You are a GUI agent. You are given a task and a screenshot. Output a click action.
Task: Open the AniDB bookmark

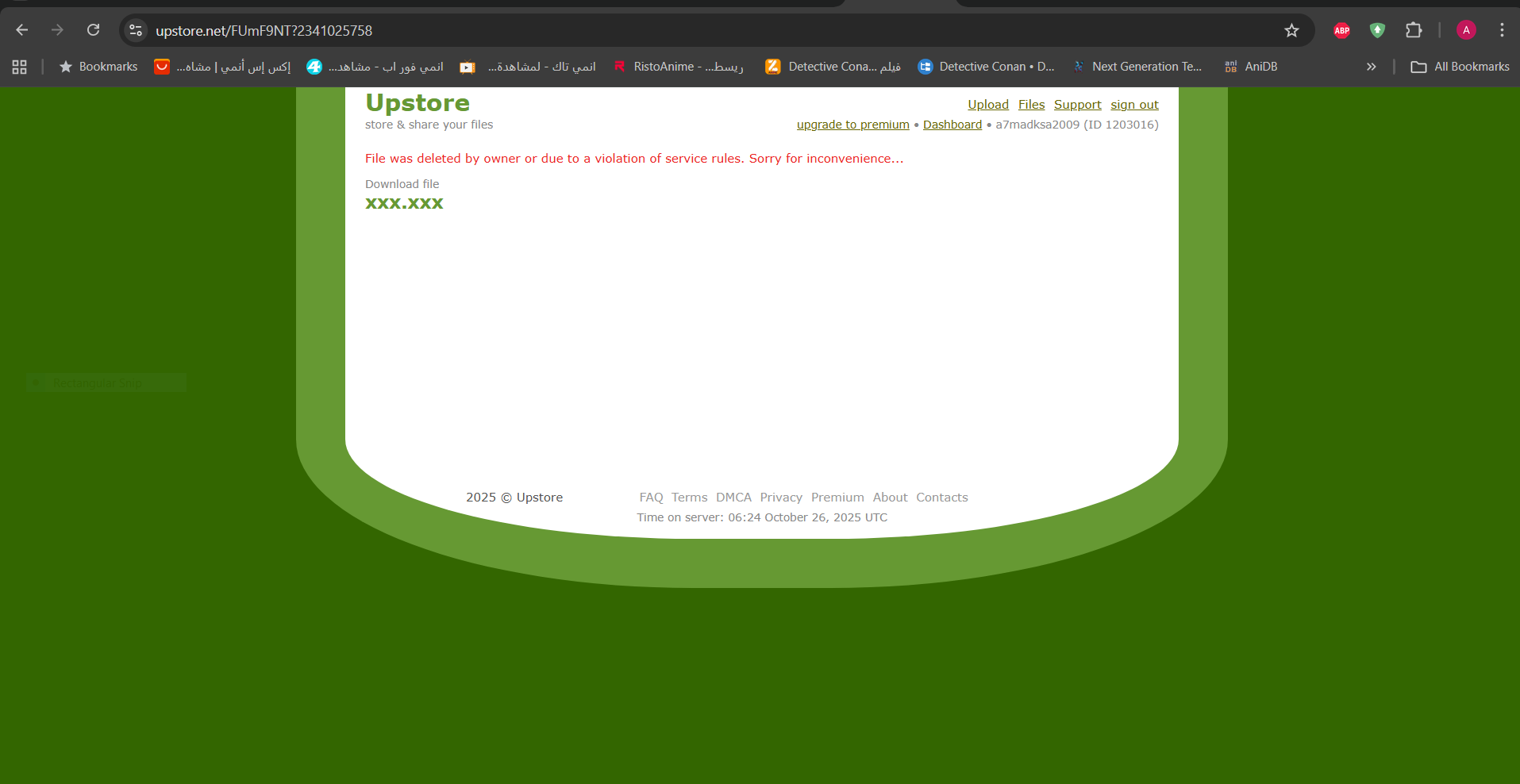coord(1251,67)
